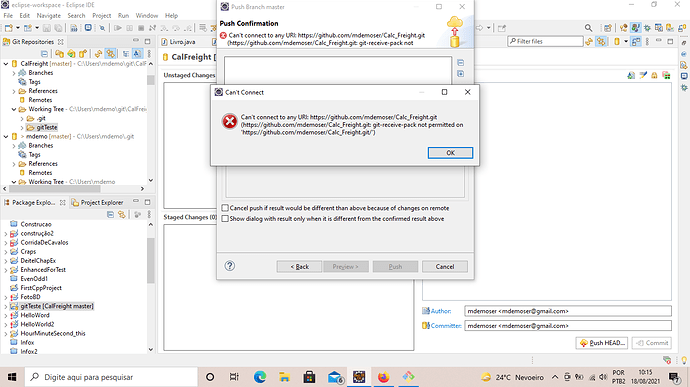The width and height of the screenshot is (690, 387).
Task: Collapse CalFreight Working Tree node
Action: pyautogui.click(x=14, y=109)
